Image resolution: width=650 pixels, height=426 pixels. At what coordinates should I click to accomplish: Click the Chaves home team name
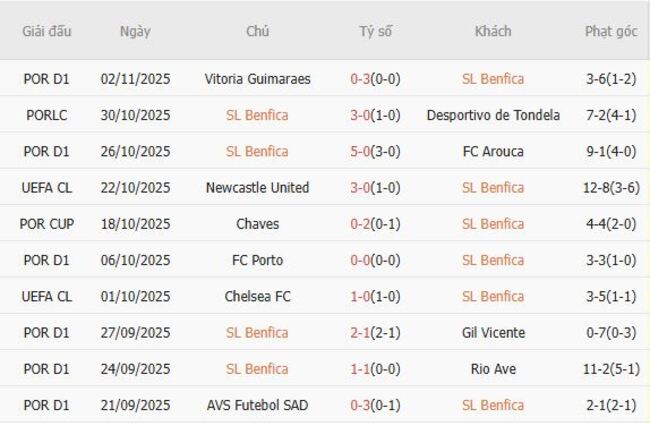click(257, 224)
